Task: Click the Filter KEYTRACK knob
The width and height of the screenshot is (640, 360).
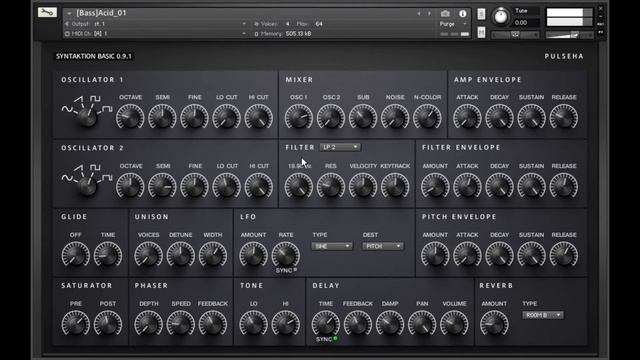Action: [x=395, y=186]
